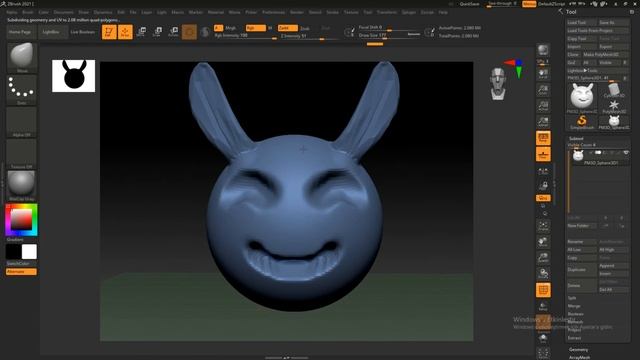Viewport: 640px width, 360px height.
Task: Adjust the Z Intensity slider
Action: [x=309, y=36]
